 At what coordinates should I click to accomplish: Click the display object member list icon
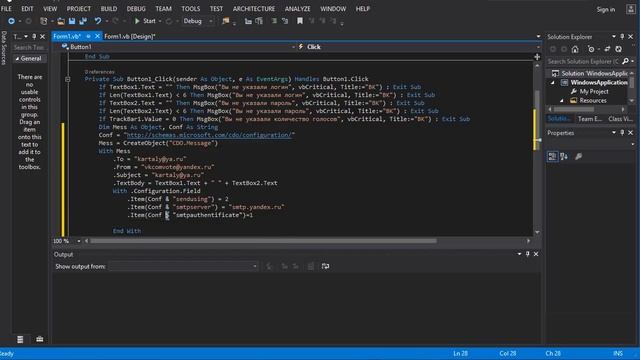pyautogui.click(x=248, y=21)
